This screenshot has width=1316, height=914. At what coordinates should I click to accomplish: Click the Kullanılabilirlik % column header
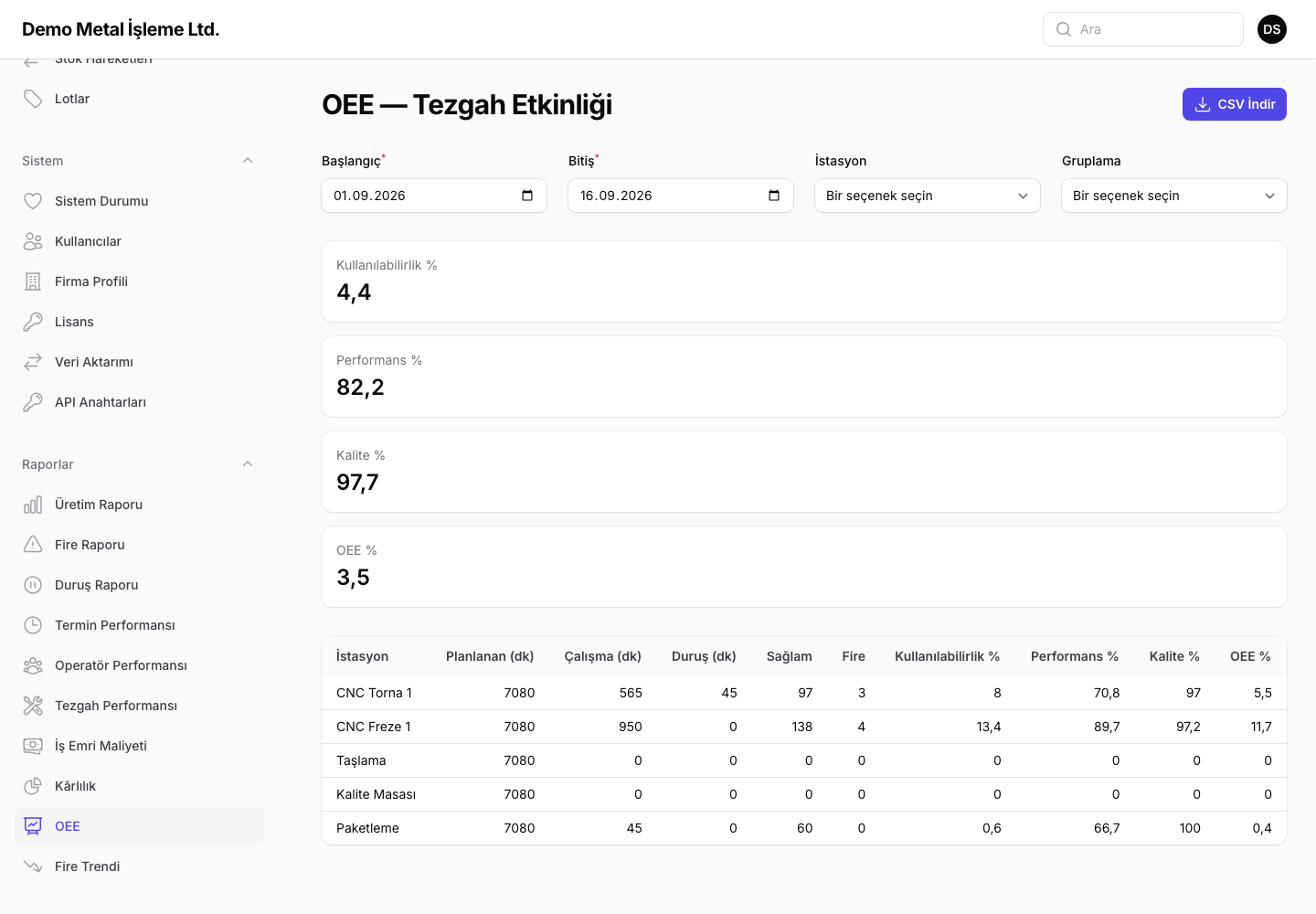[x=947, y=656]
